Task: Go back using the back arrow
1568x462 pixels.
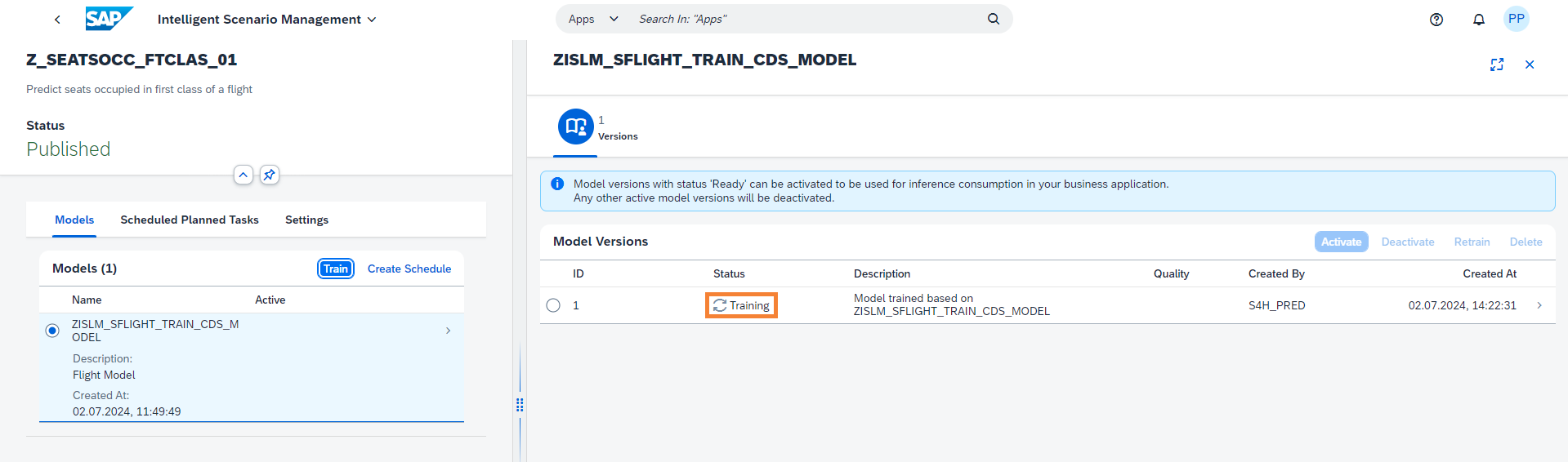Action: click(x=57, y=20)
